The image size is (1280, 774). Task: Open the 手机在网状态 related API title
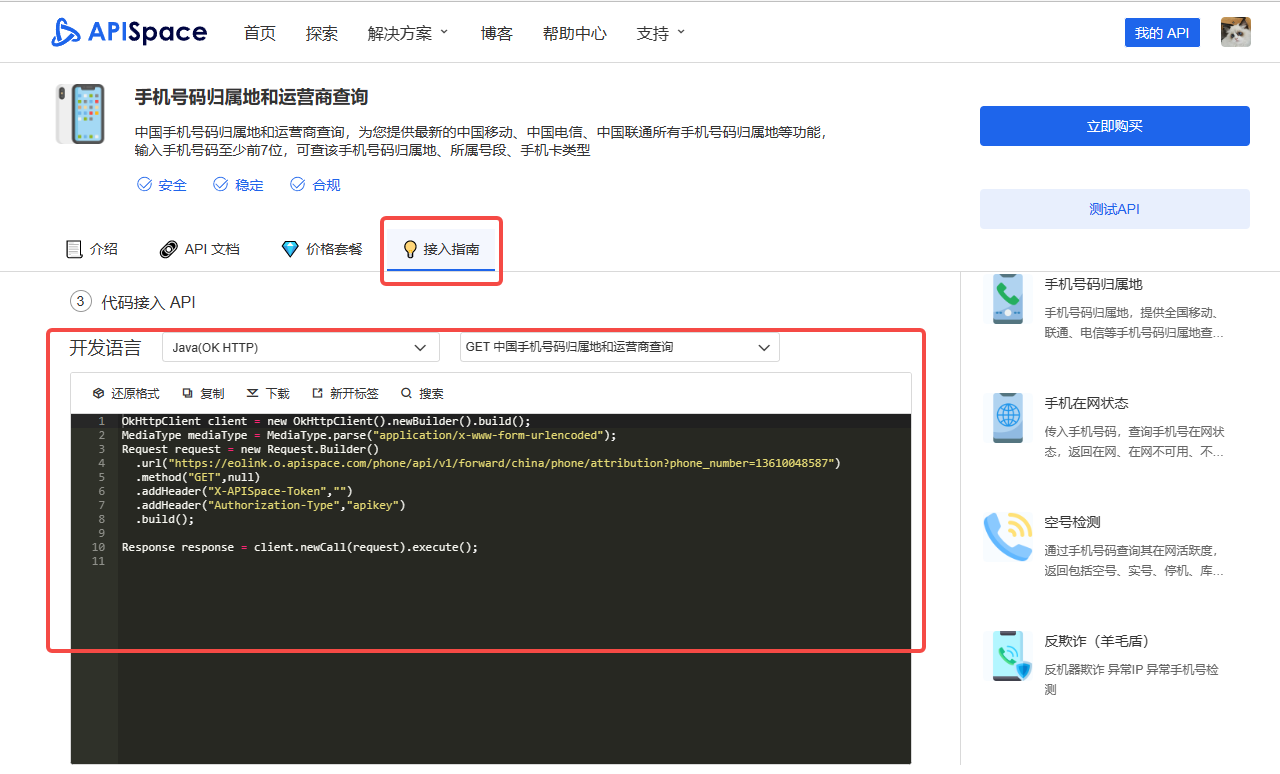pyautogui.click(x=1086, y=403)
